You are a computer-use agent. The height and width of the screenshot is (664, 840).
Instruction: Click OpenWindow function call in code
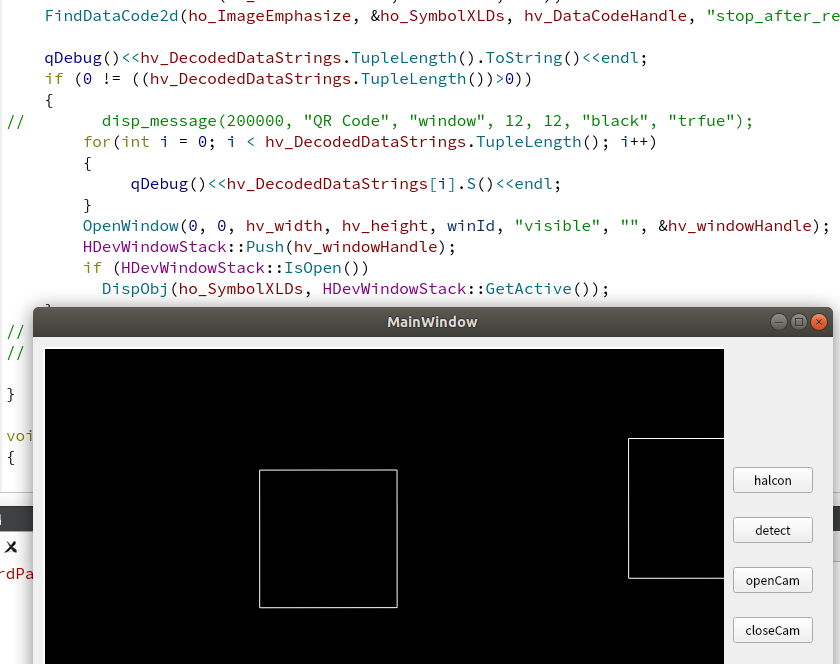pos(131,226)
